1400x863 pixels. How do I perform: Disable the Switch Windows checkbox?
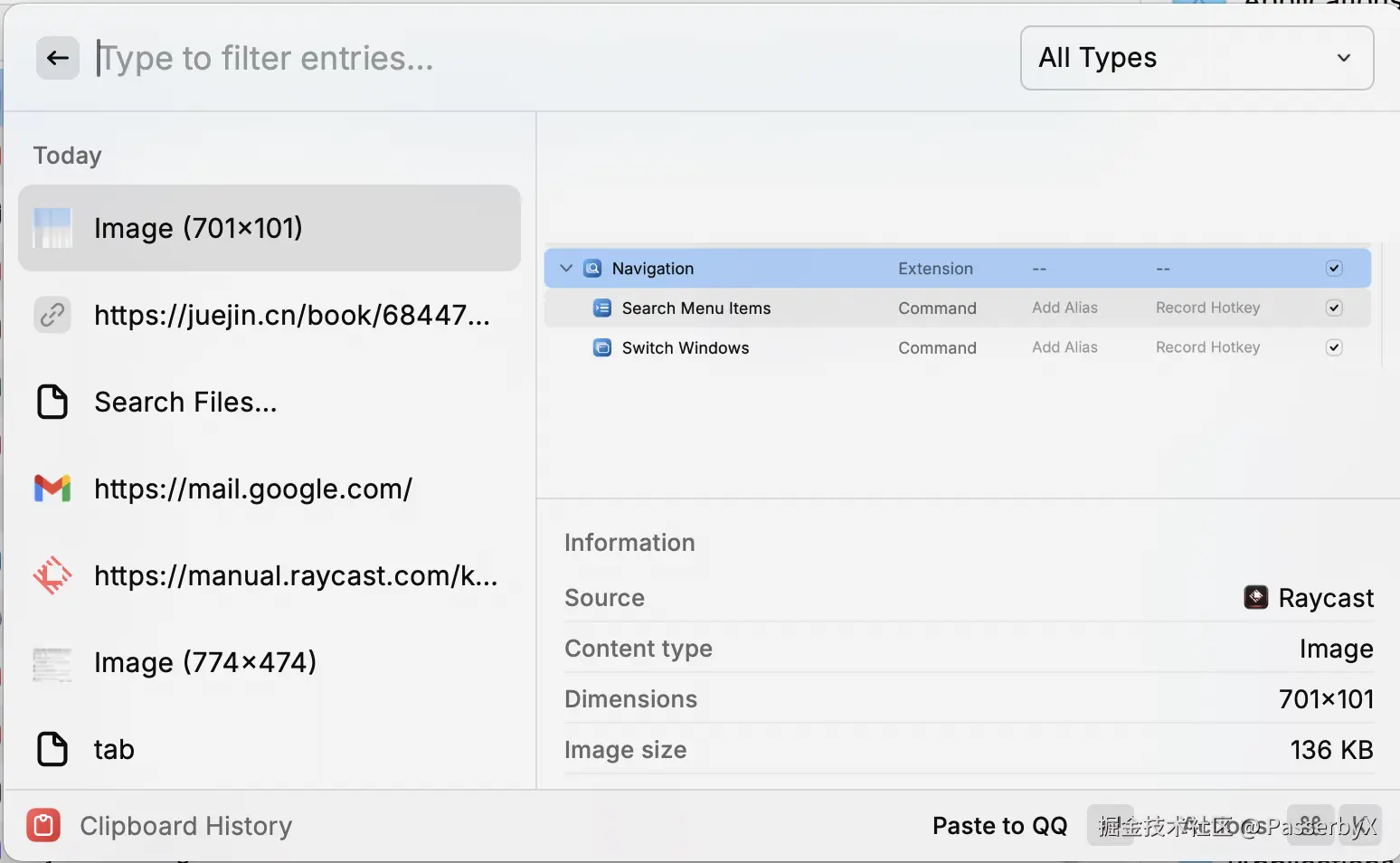1334,348
